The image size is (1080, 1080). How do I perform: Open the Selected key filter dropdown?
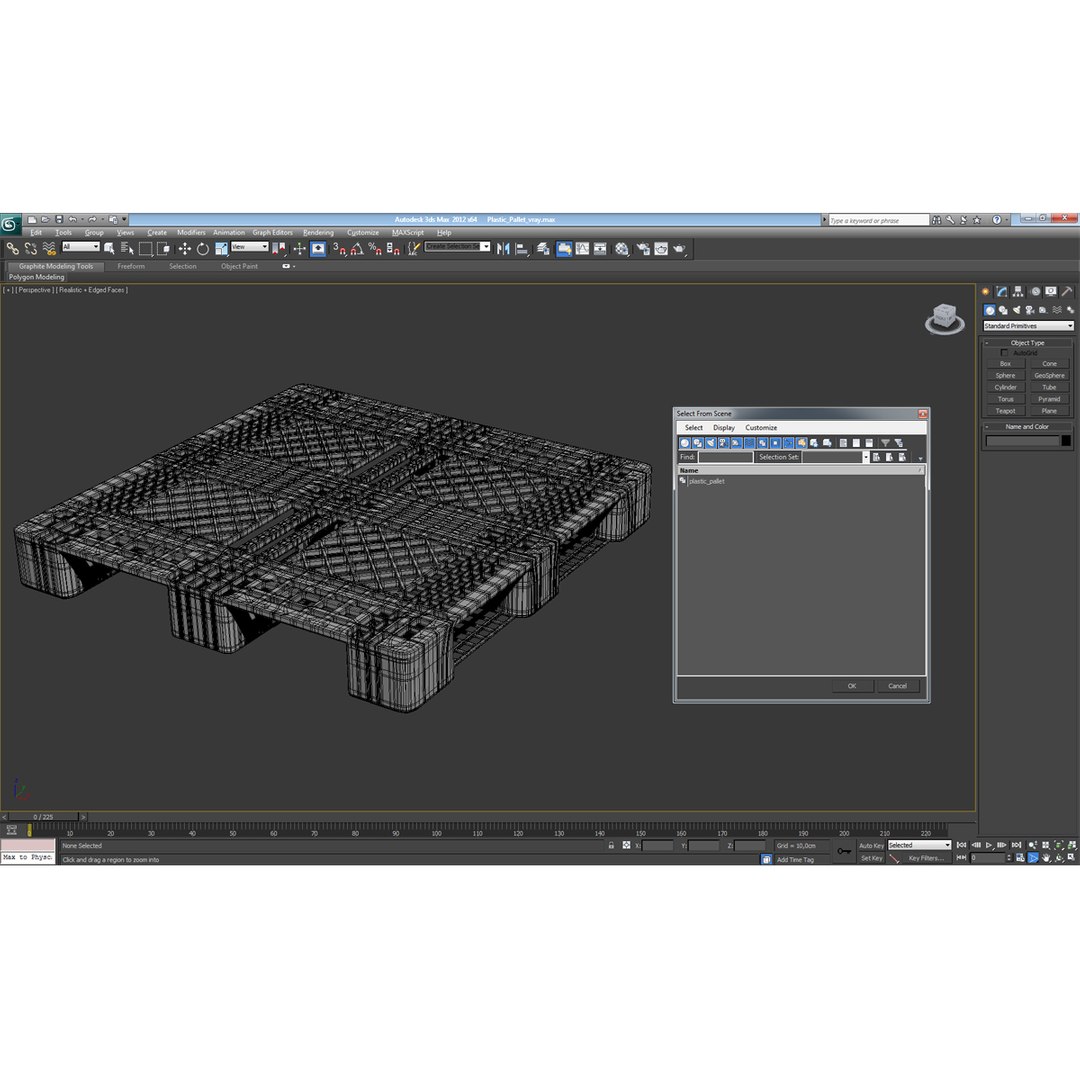pyautogui.click(x=920, y=845)
